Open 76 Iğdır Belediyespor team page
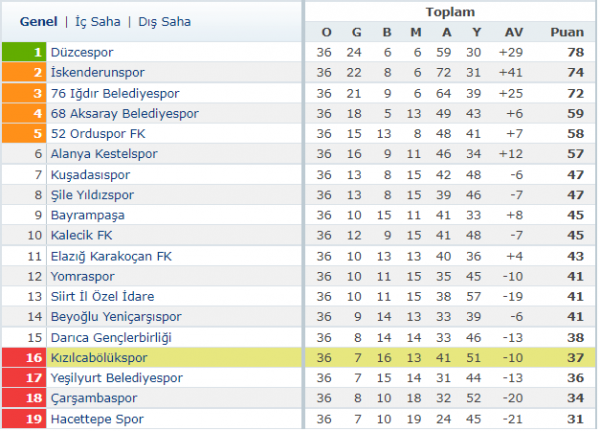The height and width of the screenshot is (431, 600). pyautogui.click(x=110, y=93)
